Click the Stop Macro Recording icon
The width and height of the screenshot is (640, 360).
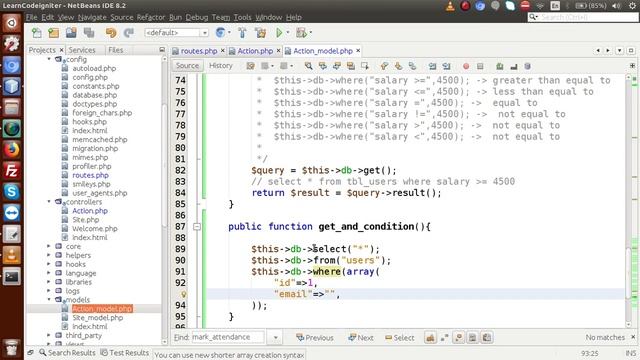[480, 66]
